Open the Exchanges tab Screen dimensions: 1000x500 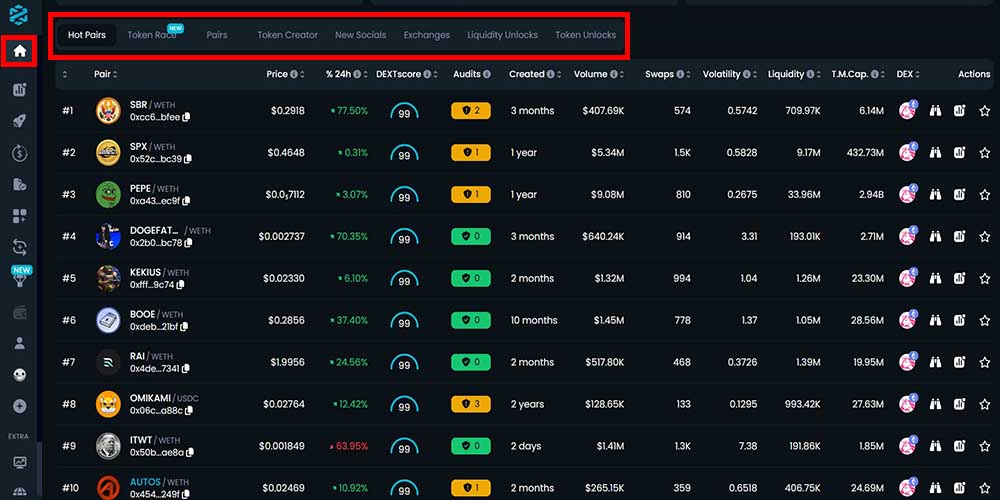click(x=427, y=35)
